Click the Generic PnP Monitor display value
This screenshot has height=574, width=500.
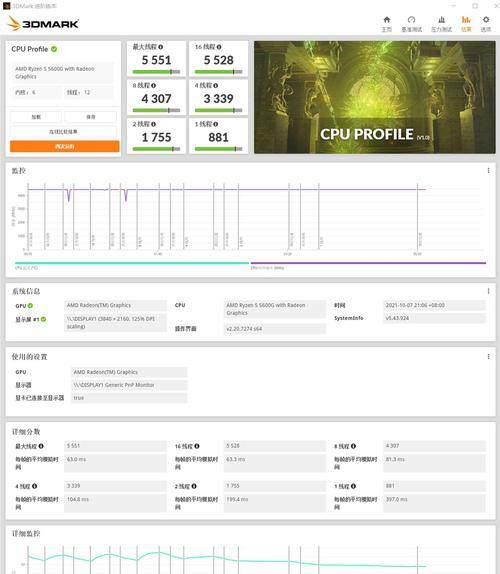point(129,385)
